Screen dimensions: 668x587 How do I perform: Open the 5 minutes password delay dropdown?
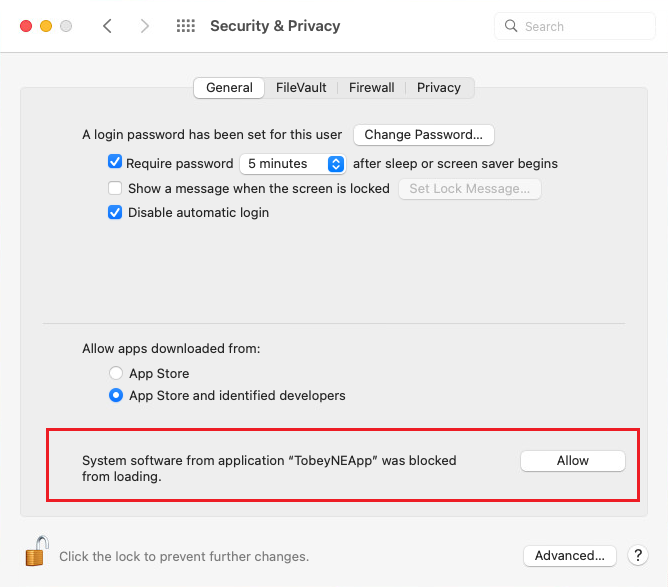293,164
